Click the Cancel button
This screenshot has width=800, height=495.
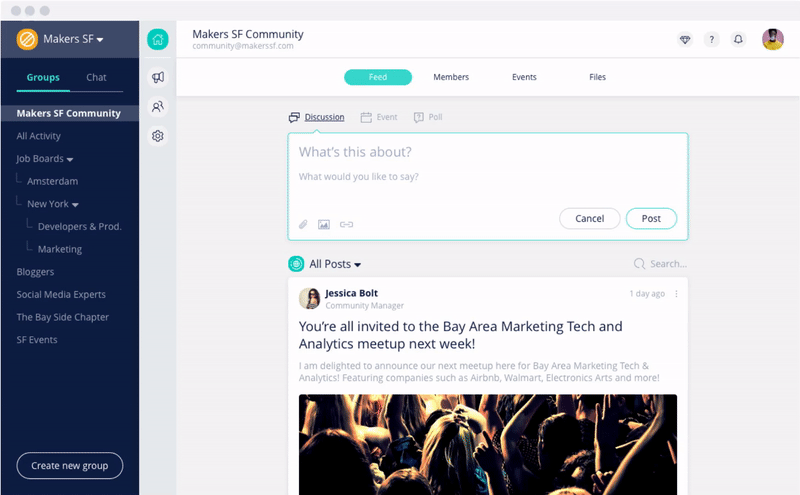590,218
